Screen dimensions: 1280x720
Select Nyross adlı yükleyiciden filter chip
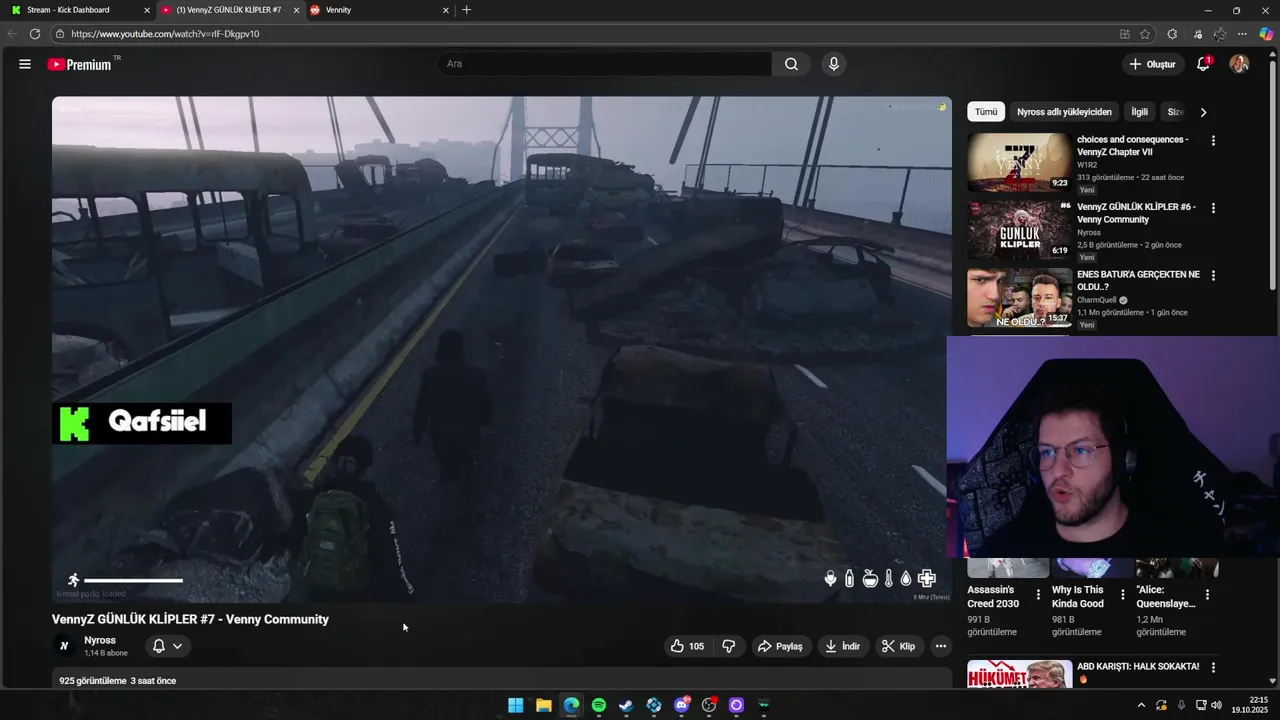tap(1064, 112)
